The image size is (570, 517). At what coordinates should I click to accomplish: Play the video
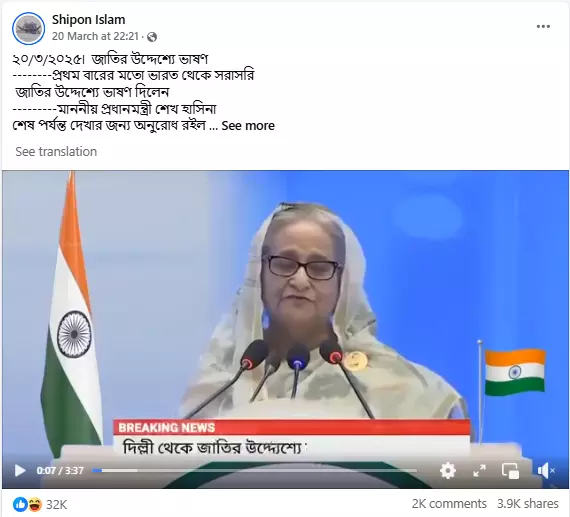(x=20, y=470)
